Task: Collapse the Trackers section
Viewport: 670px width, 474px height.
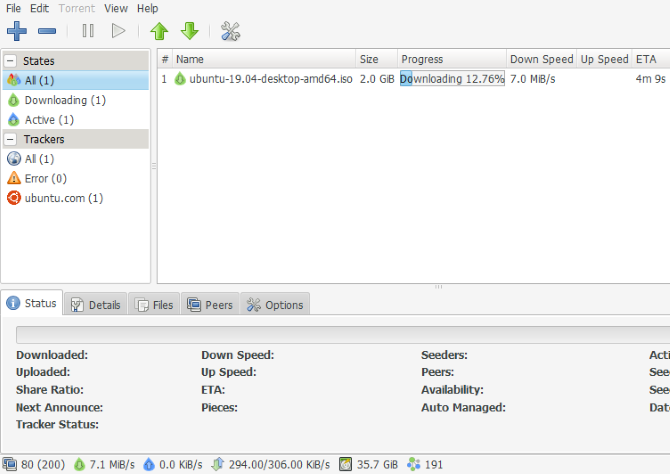Action: 11,139
